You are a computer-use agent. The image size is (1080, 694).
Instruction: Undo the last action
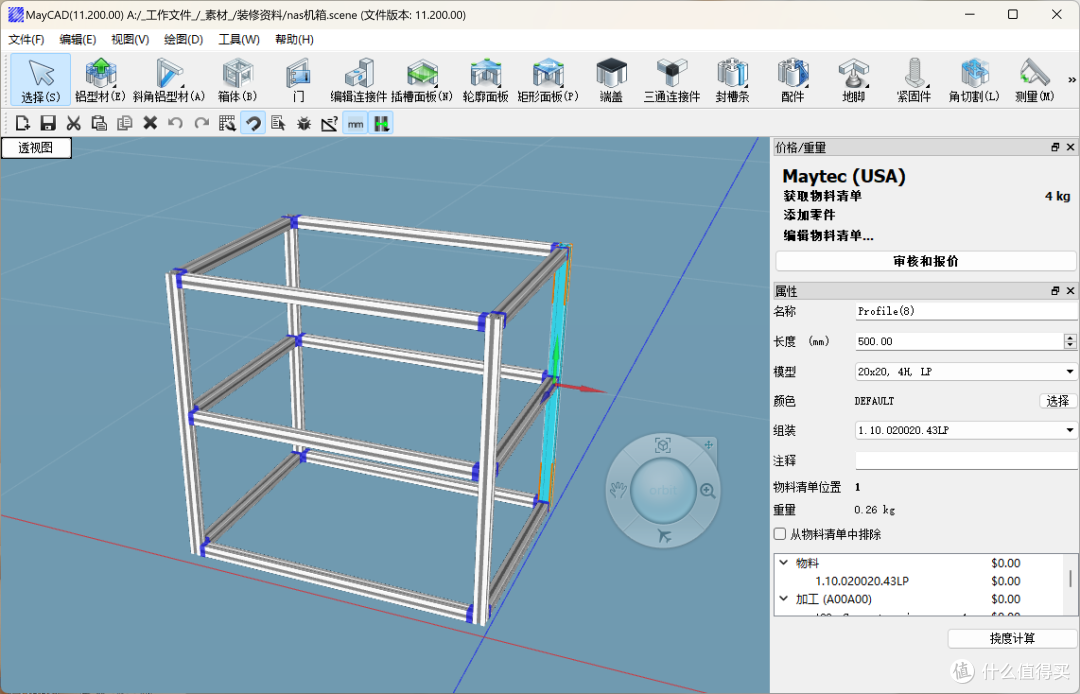coord(176,123)
